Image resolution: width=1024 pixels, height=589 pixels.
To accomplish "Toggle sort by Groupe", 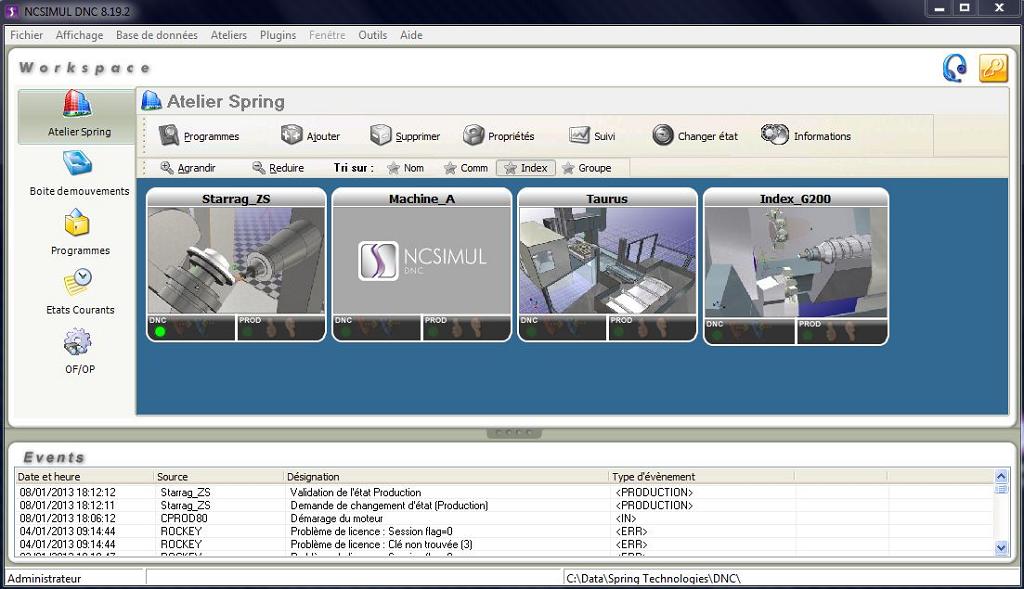I will click(587, 168).
